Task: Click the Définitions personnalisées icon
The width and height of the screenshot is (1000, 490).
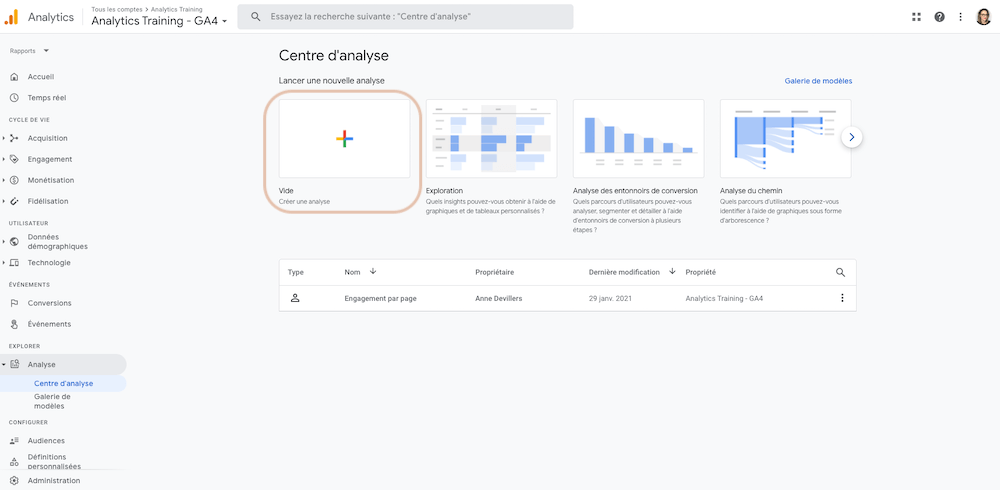Action: (x=15, y=461)
